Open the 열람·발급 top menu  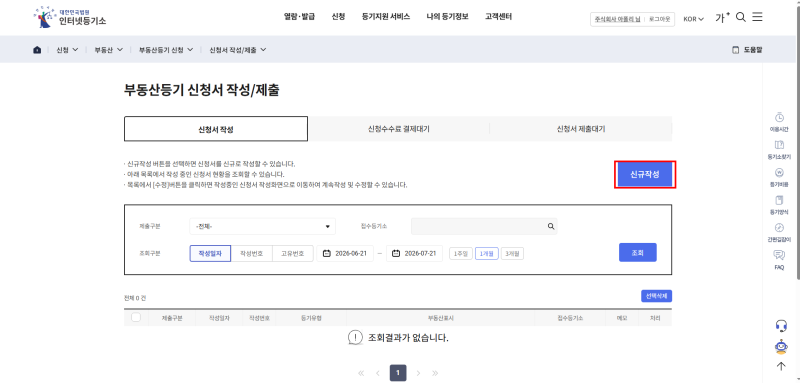coord(299,17)
